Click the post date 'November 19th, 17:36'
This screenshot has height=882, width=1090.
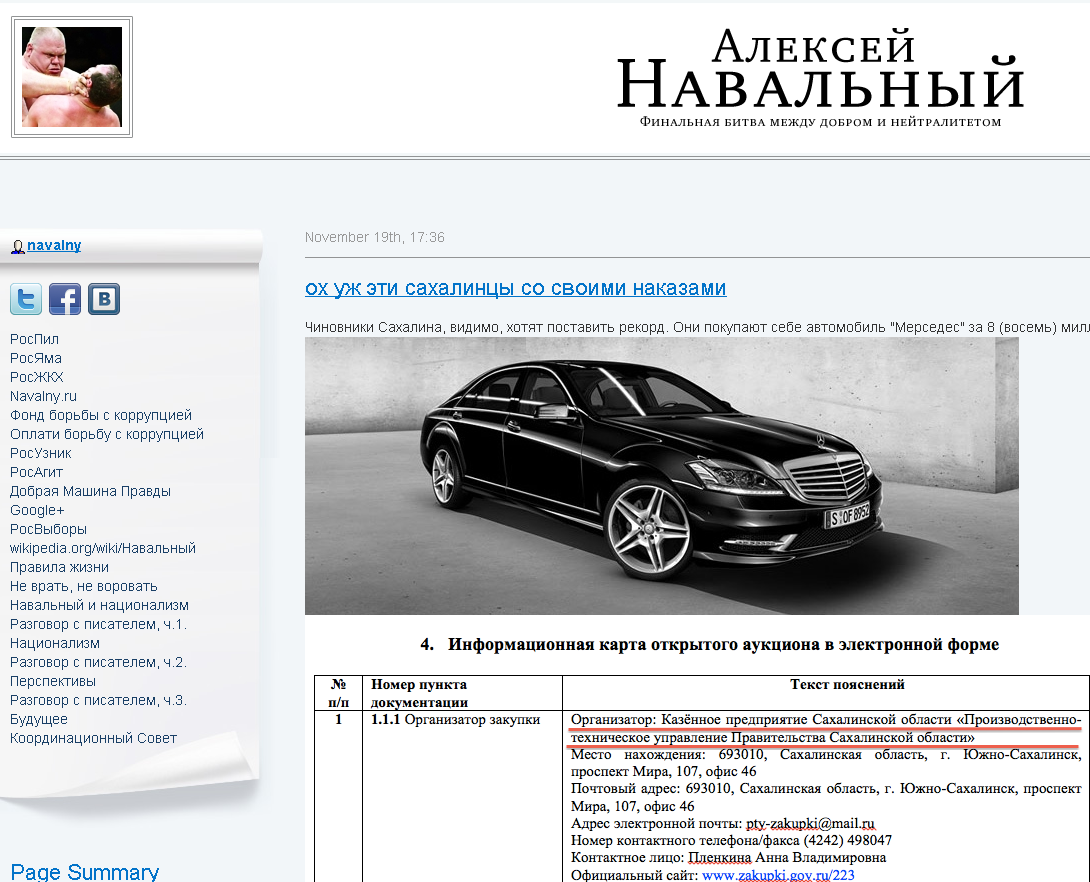375,237
